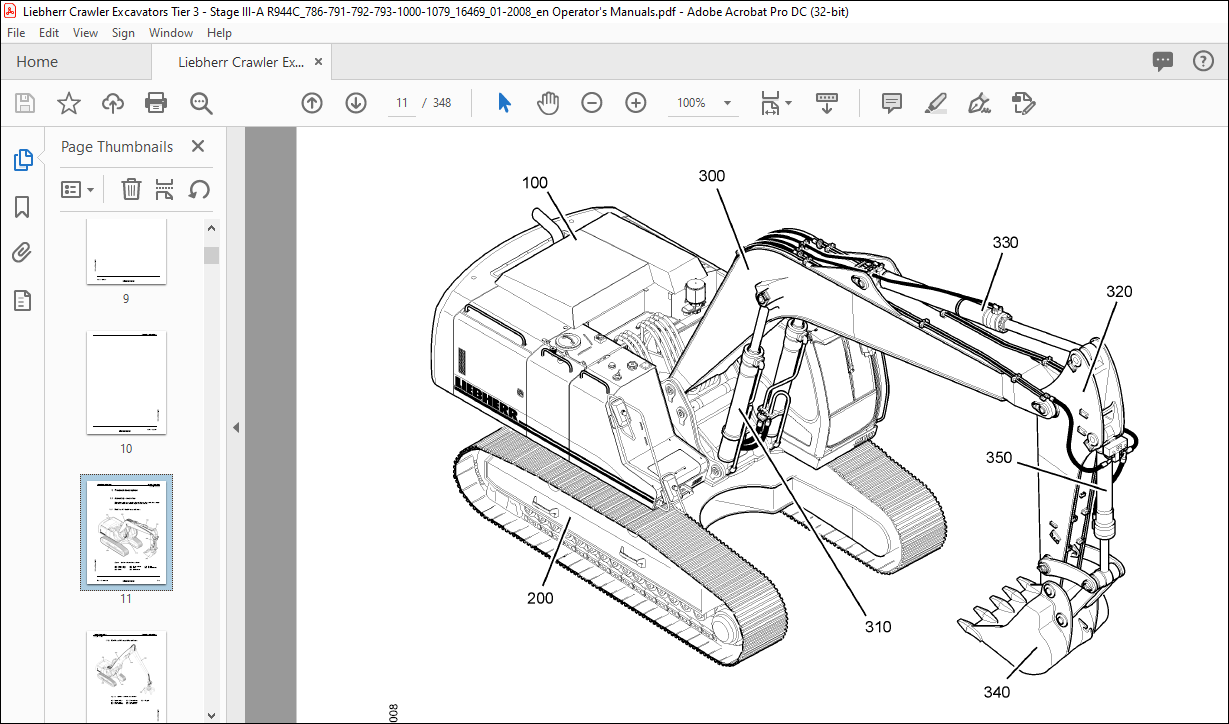Image resolution: width=1229 pixels, height=724 pixels.
Task: Select page 11 thumbnail
Action: pos(126,532)
